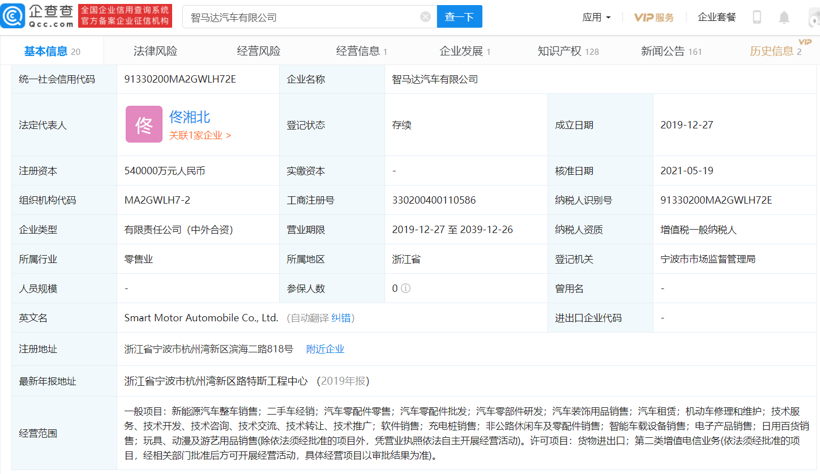Open 企业套餐 link

pos(716,17)
